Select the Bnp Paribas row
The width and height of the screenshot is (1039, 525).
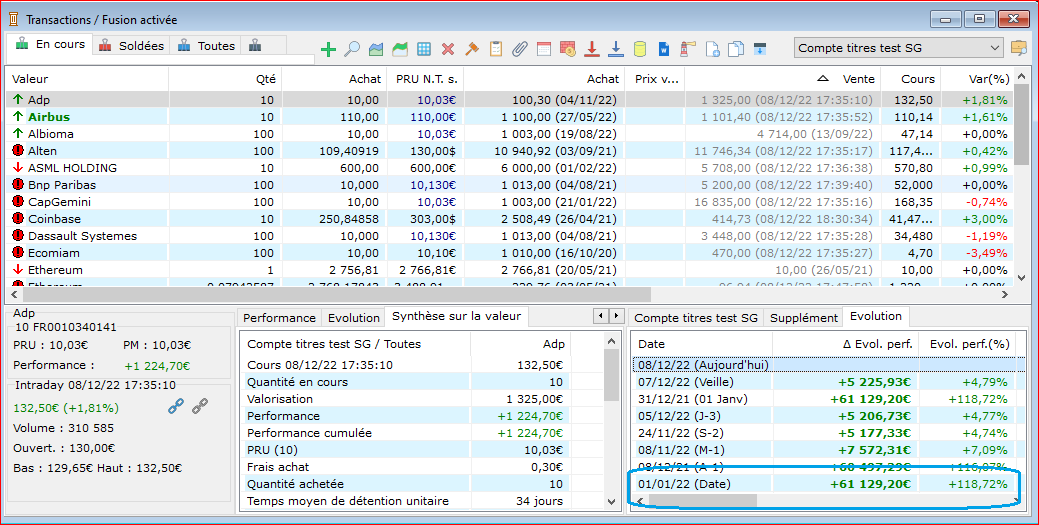pos(510,185)
